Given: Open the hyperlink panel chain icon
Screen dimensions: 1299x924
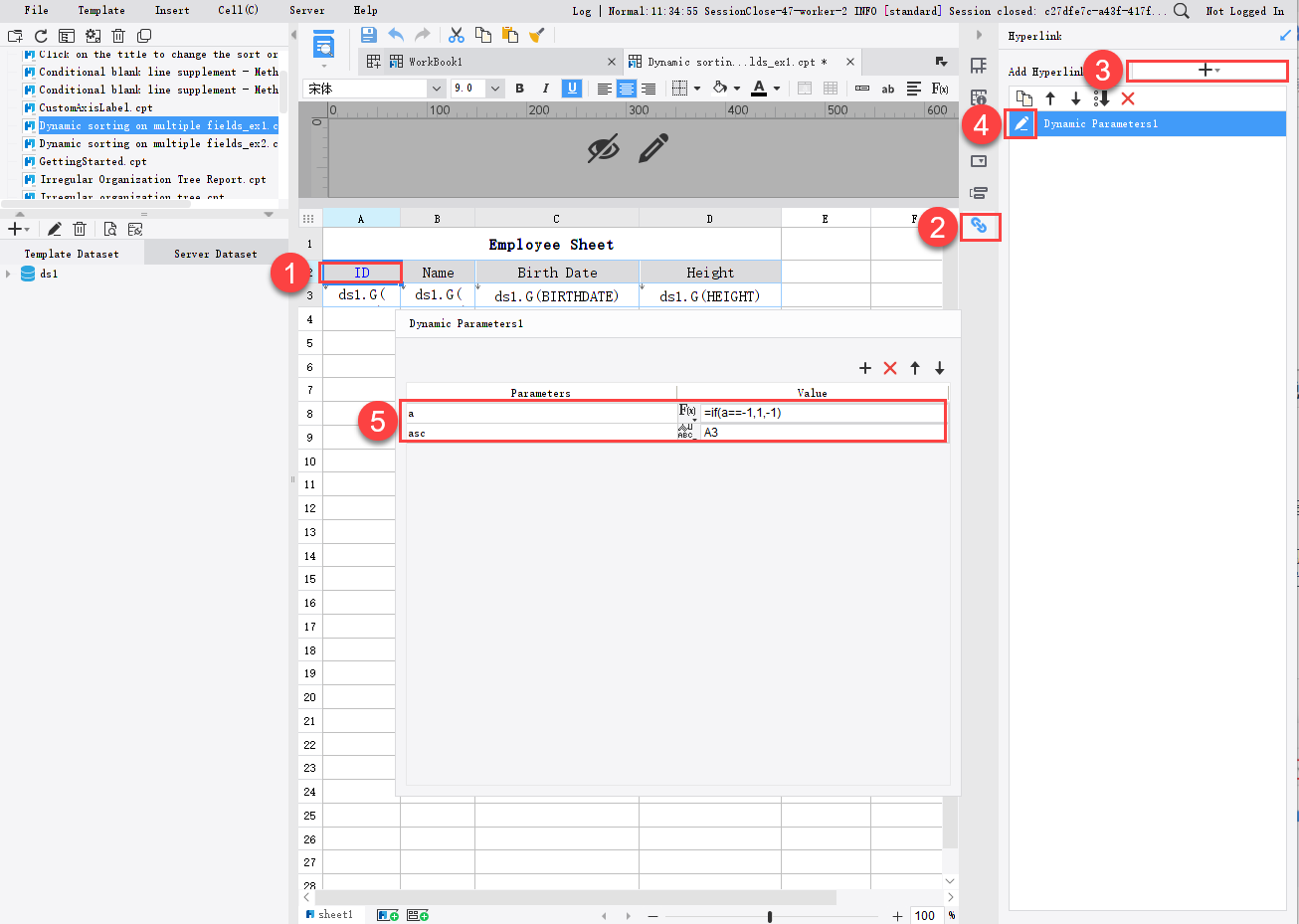Looking at the screenshot, I should (979, 226).
